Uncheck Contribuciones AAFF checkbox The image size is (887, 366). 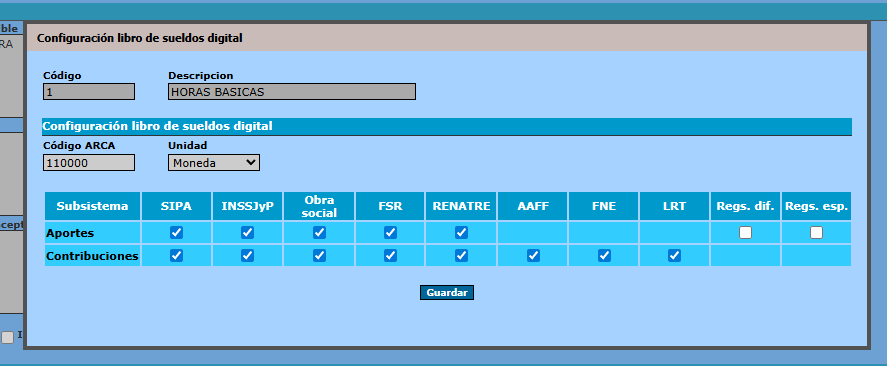[x=533, y=256]
